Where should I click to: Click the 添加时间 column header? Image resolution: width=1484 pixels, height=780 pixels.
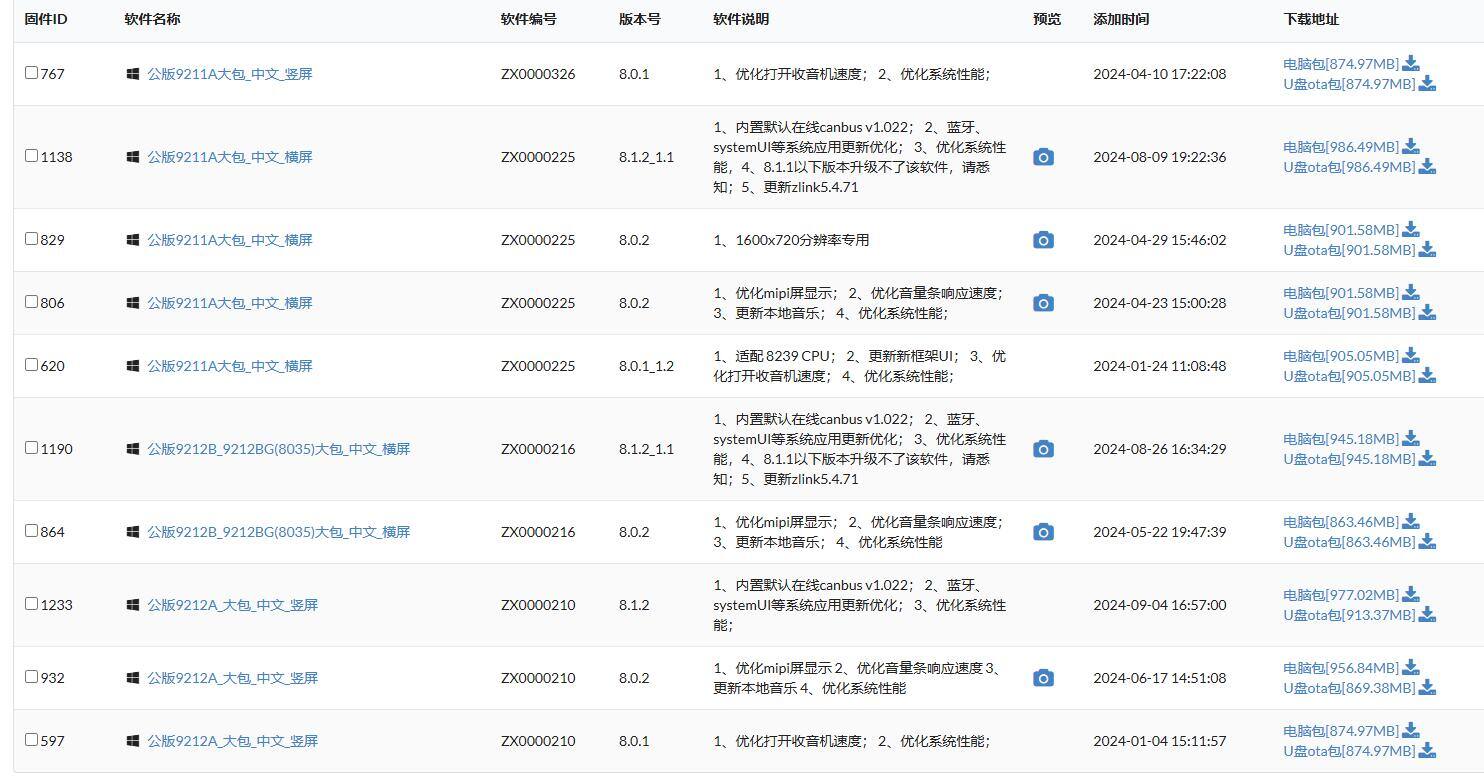(x=1121, y=18)
